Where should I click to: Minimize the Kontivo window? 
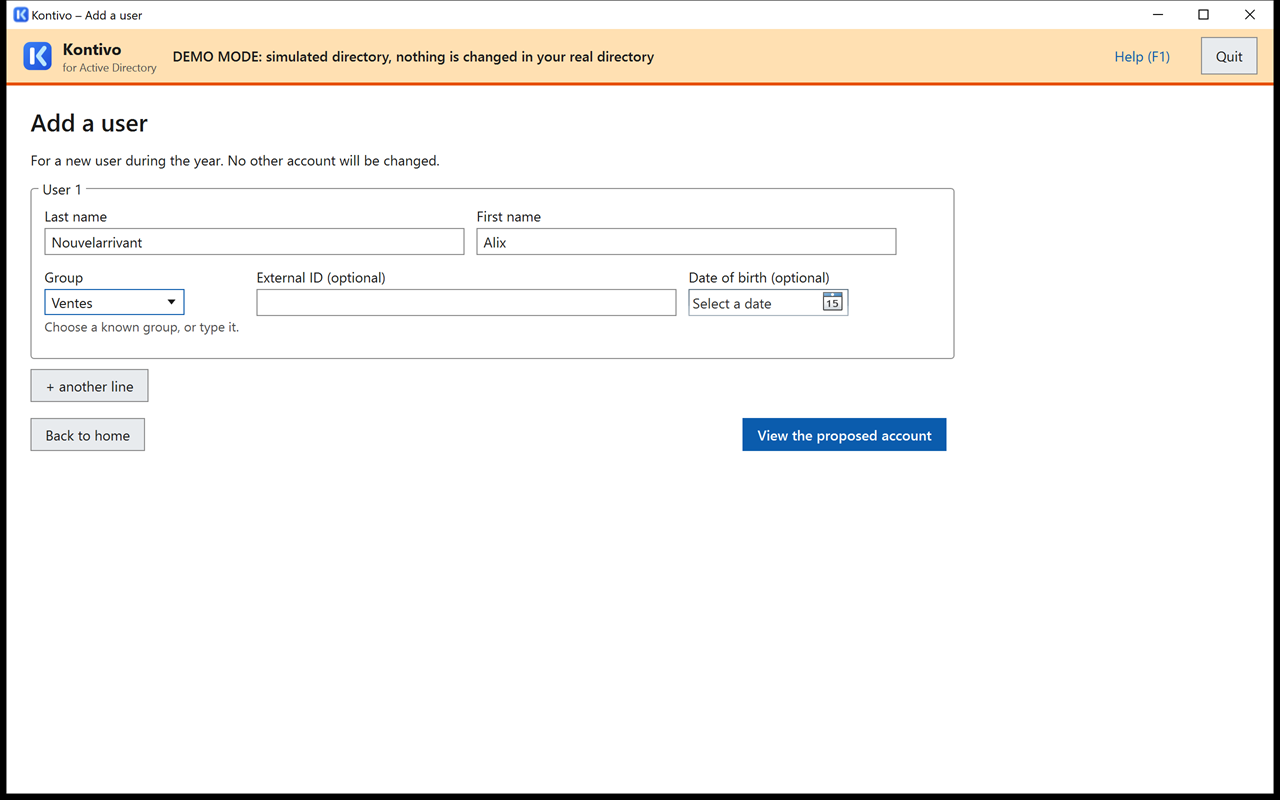point(1158,15)
